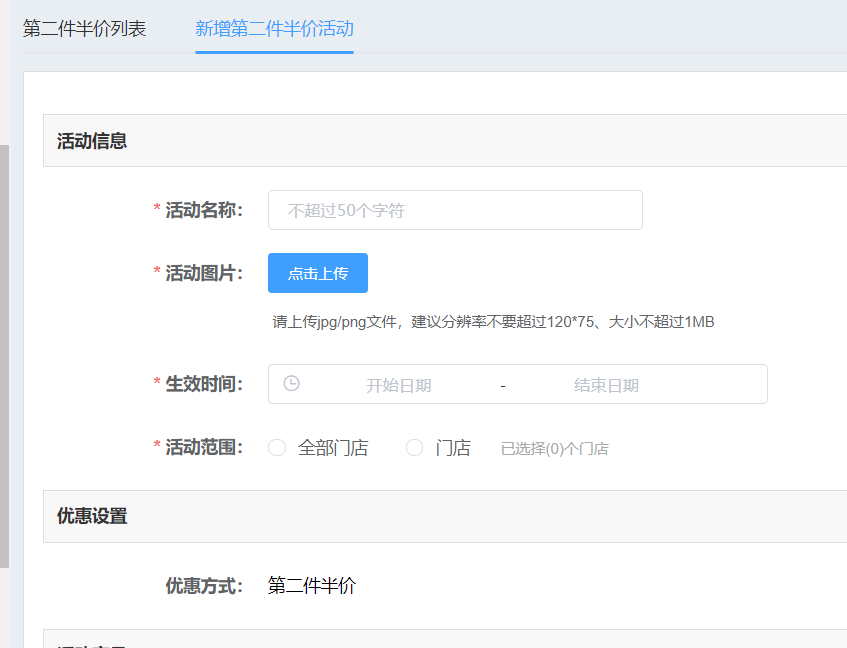Click the 活动名称 field label
This screenshot has width=847, height=648.
point(203,210)
